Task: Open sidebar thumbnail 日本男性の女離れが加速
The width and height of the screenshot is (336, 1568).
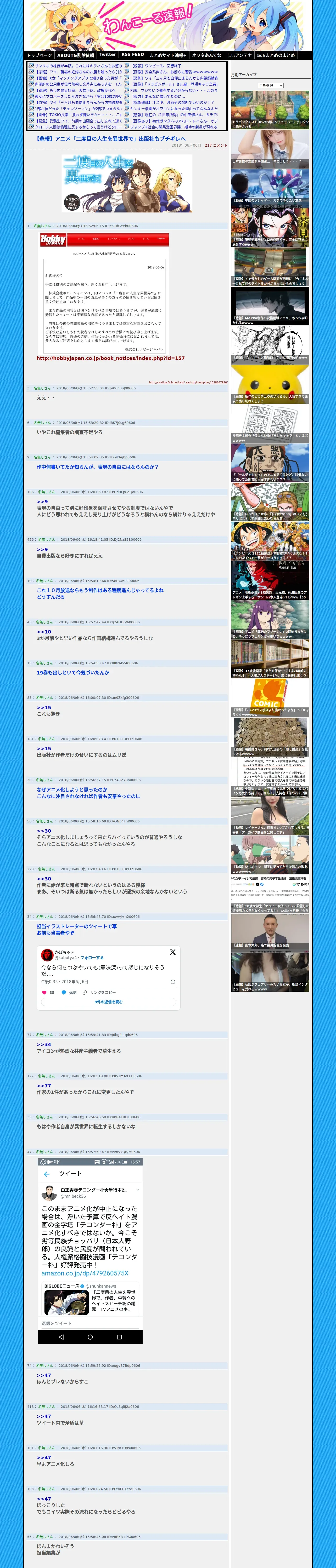Action: tap(270, 149)
